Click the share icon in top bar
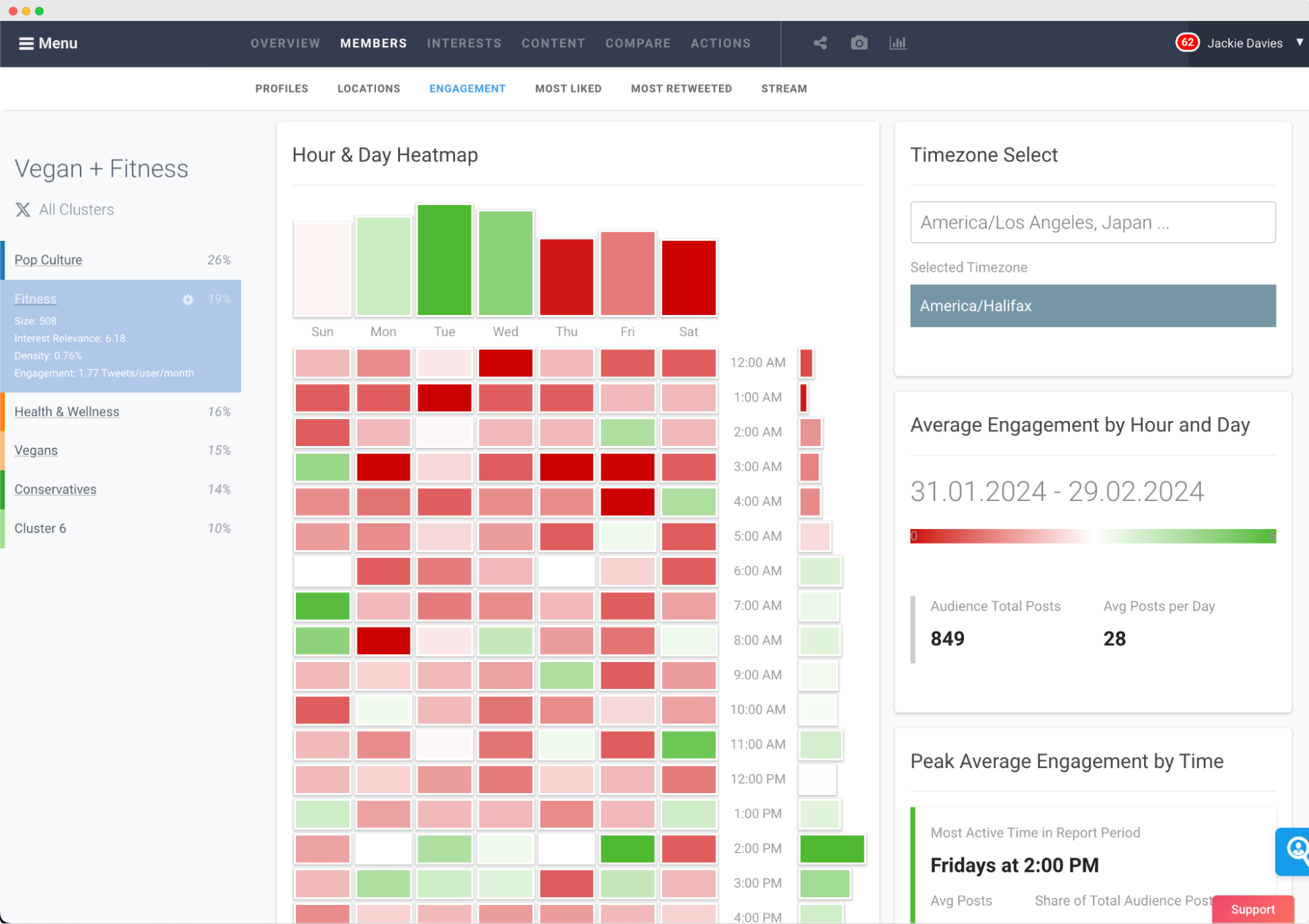Viewport: 1309px width, 924px height. point(820,43)
